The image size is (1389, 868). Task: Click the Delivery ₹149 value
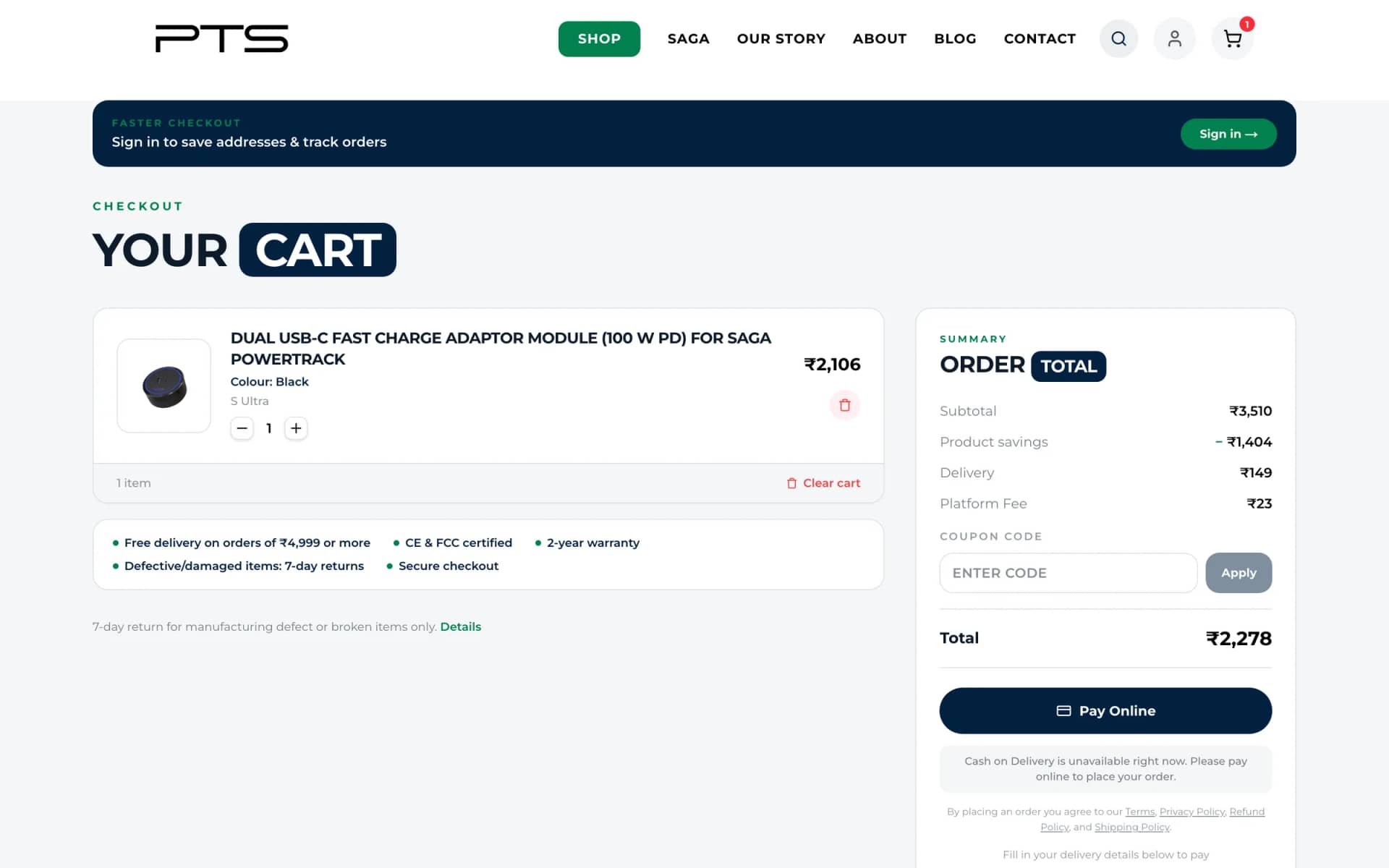1255,472
